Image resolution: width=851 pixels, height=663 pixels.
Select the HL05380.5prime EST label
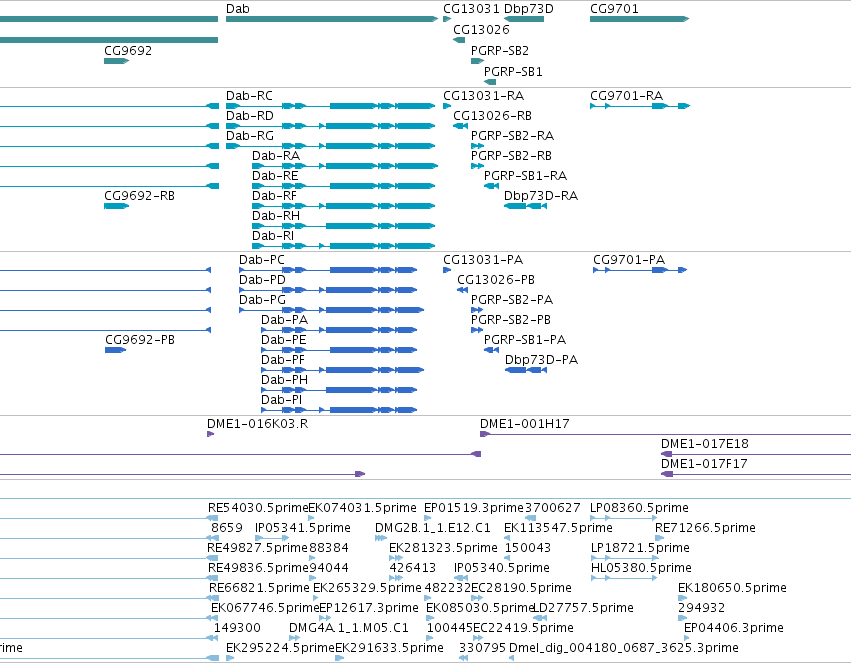641,569
